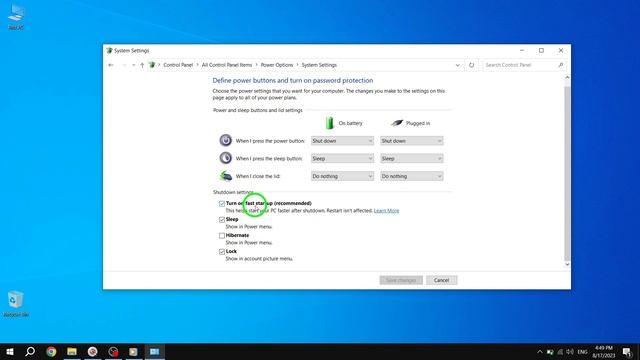The image size is (640, 360).
Task: Toggle the Lock checkbox
Action: tap(222, 251)
